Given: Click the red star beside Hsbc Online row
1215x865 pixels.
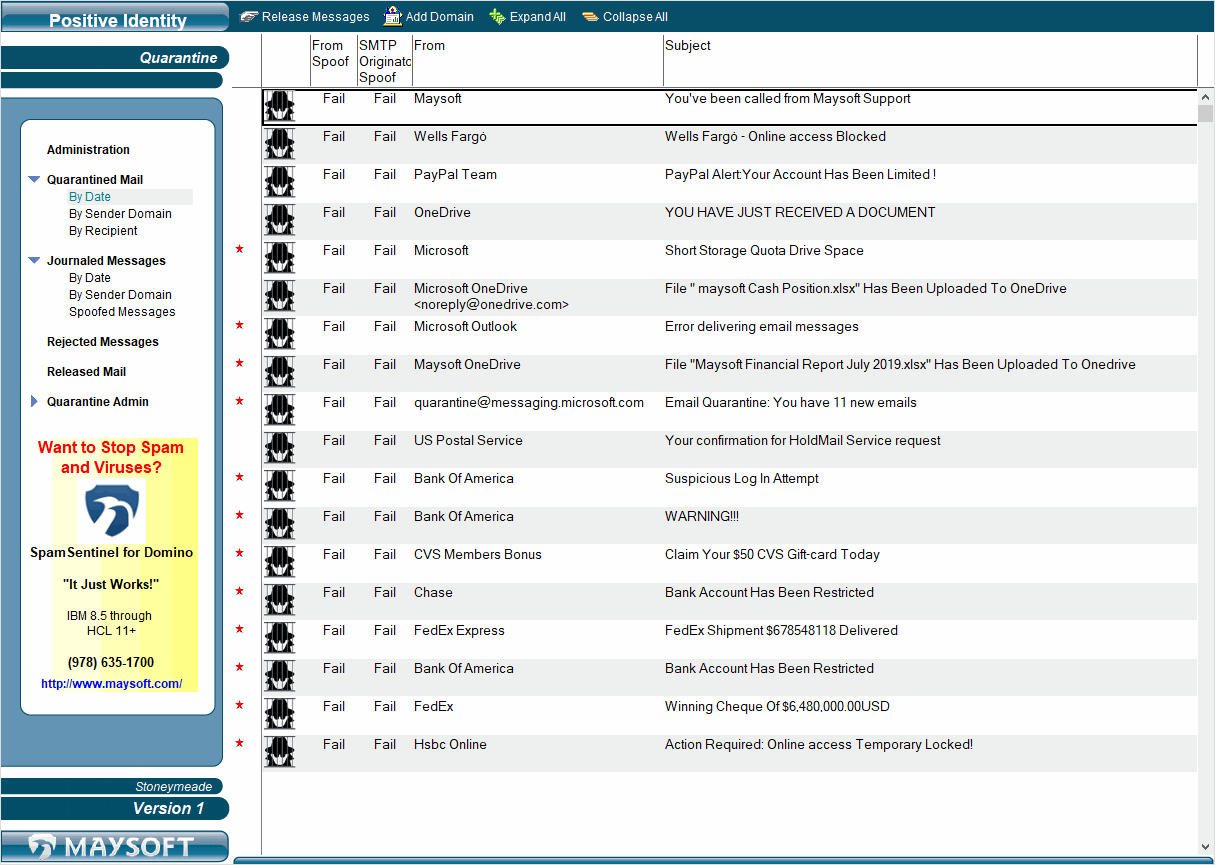Looking at the screenshot, I should click(239, 743).
